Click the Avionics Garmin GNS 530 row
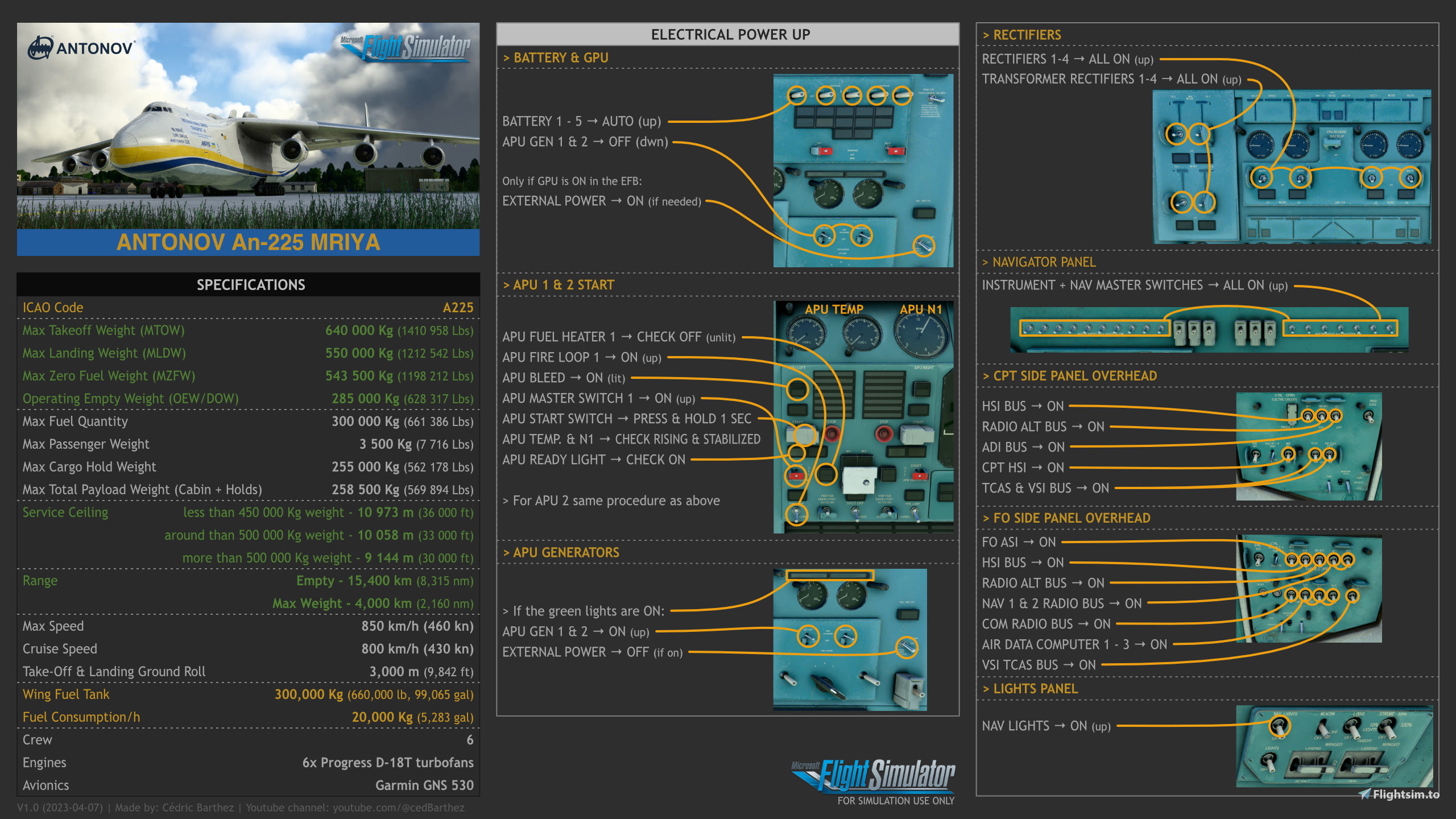 click(248, 785)
